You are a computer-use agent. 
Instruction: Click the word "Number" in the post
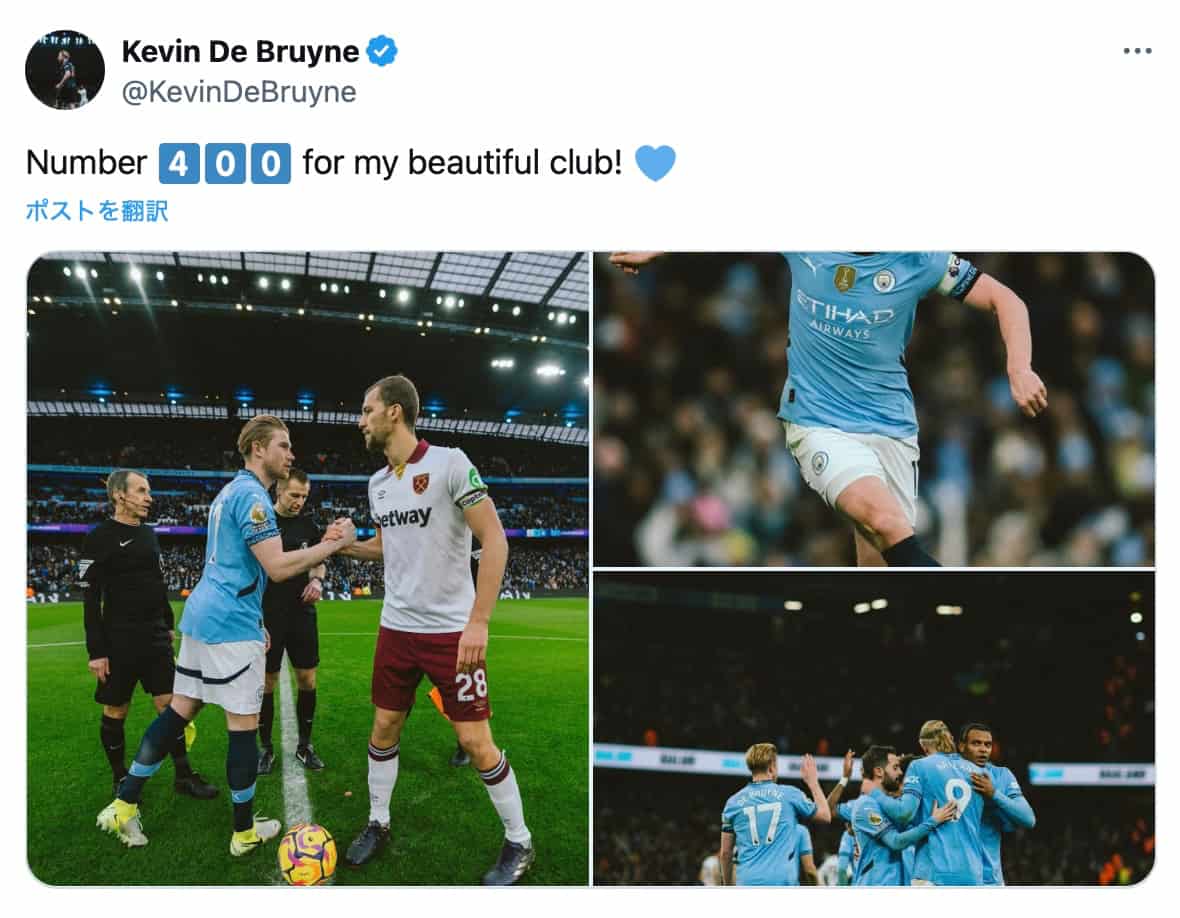point(87,163)
